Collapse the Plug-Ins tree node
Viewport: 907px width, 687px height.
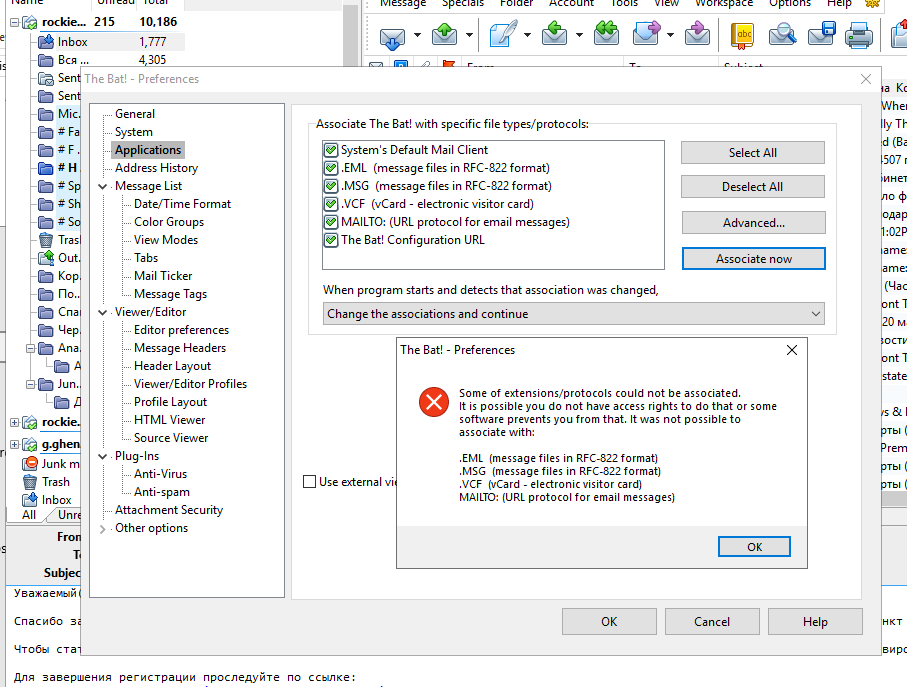103,456
